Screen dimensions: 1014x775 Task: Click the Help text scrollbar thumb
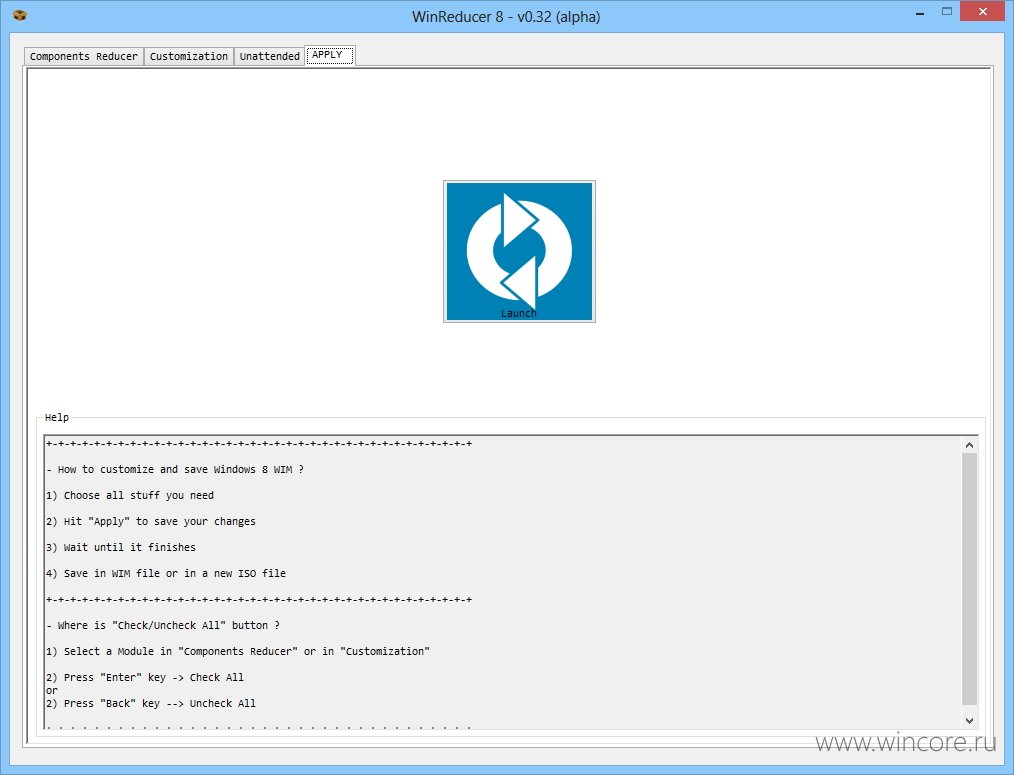pos(969,579)
